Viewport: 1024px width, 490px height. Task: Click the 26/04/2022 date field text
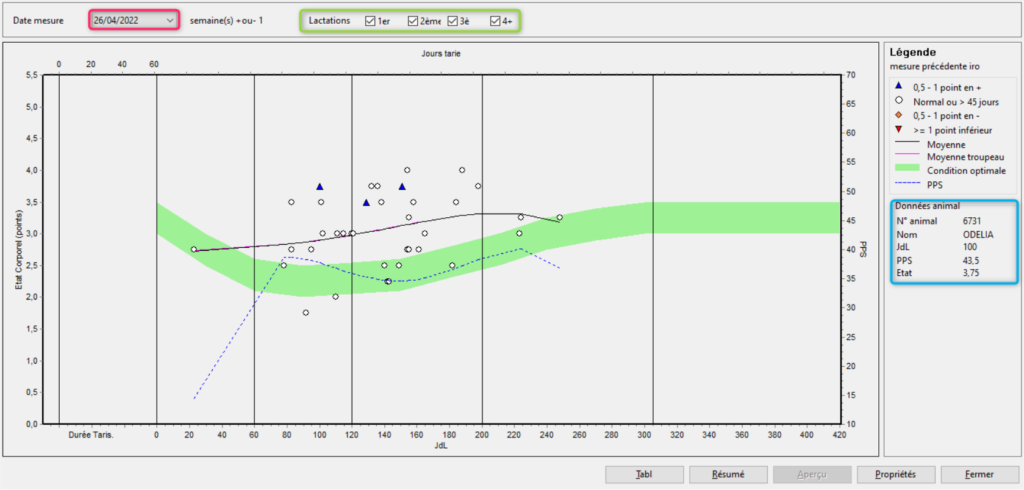118,20
